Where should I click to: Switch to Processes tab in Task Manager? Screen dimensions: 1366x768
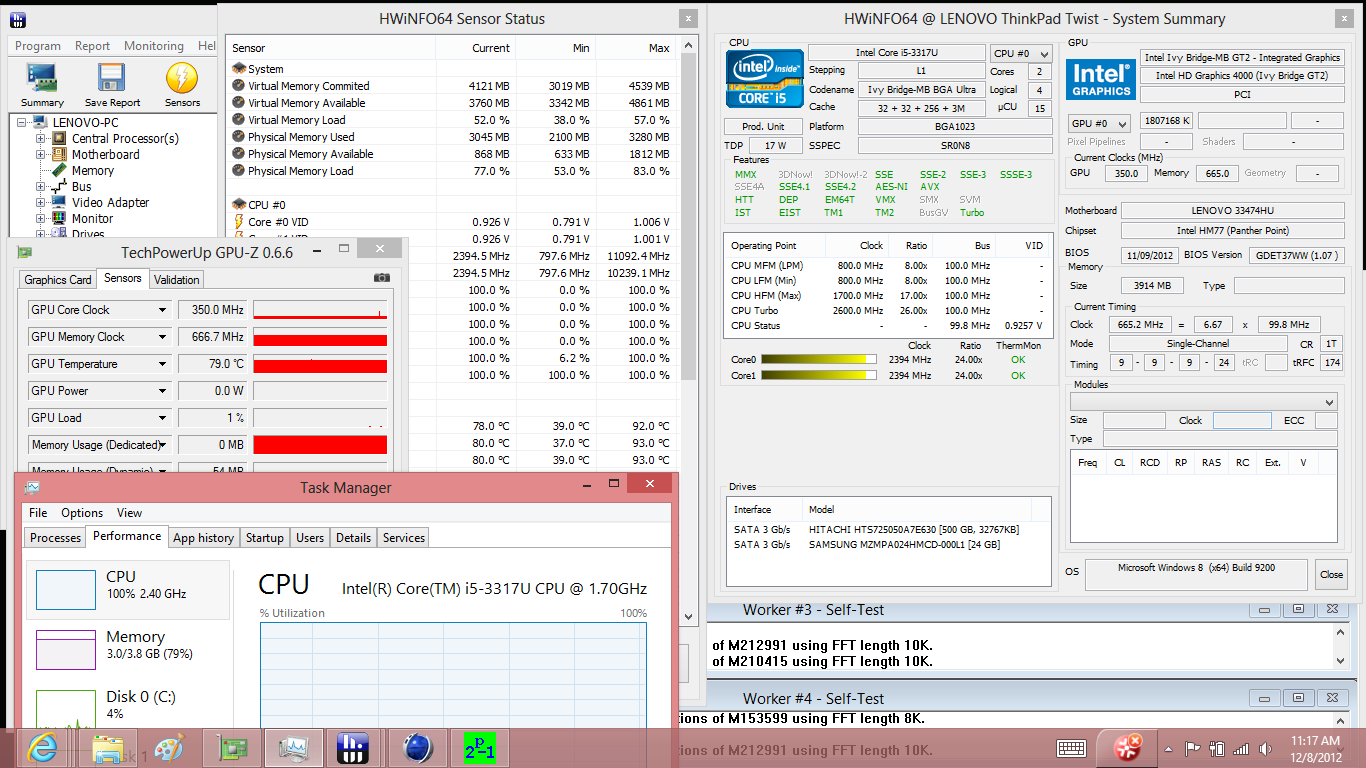click(x=55, y=537)
